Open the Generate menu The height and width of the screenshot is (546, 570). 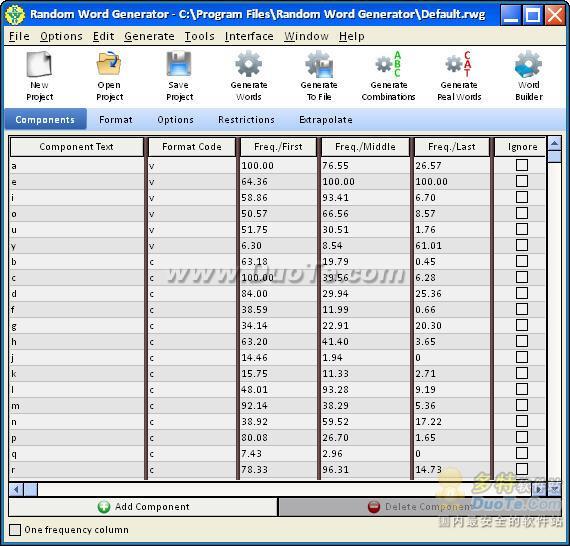point(149,36)
